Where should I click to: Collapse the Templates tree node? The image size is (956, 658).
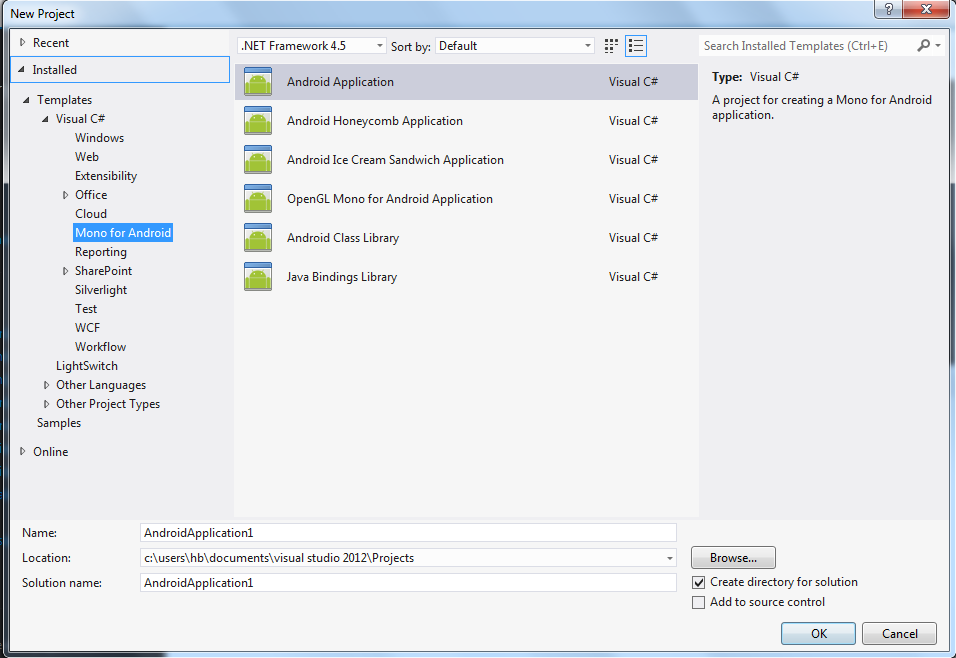click(x=26, y=99)
